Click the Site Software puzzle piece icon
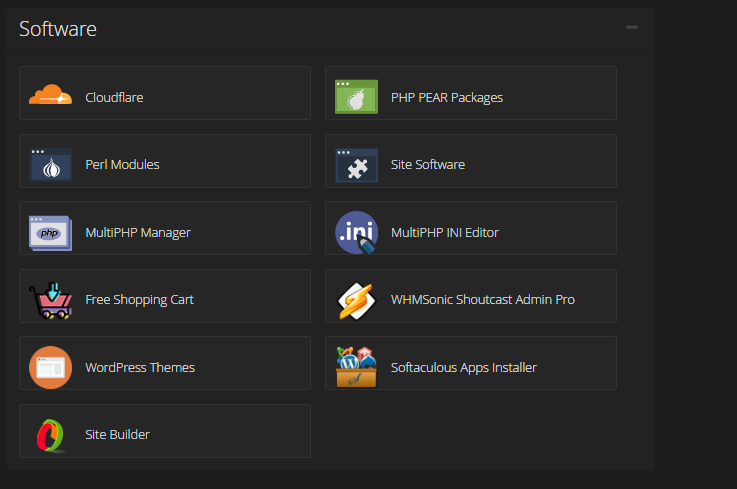 [x=356, y=165]
